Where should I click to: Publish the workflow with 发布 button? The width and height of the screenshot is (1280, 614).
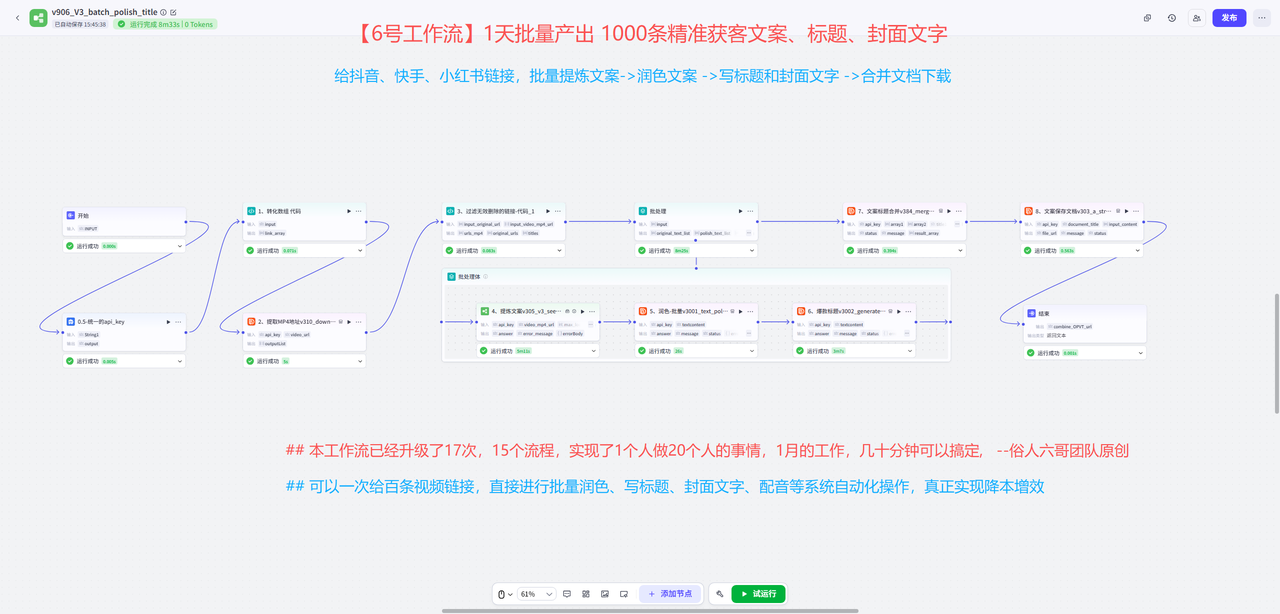click(1229, 18)
